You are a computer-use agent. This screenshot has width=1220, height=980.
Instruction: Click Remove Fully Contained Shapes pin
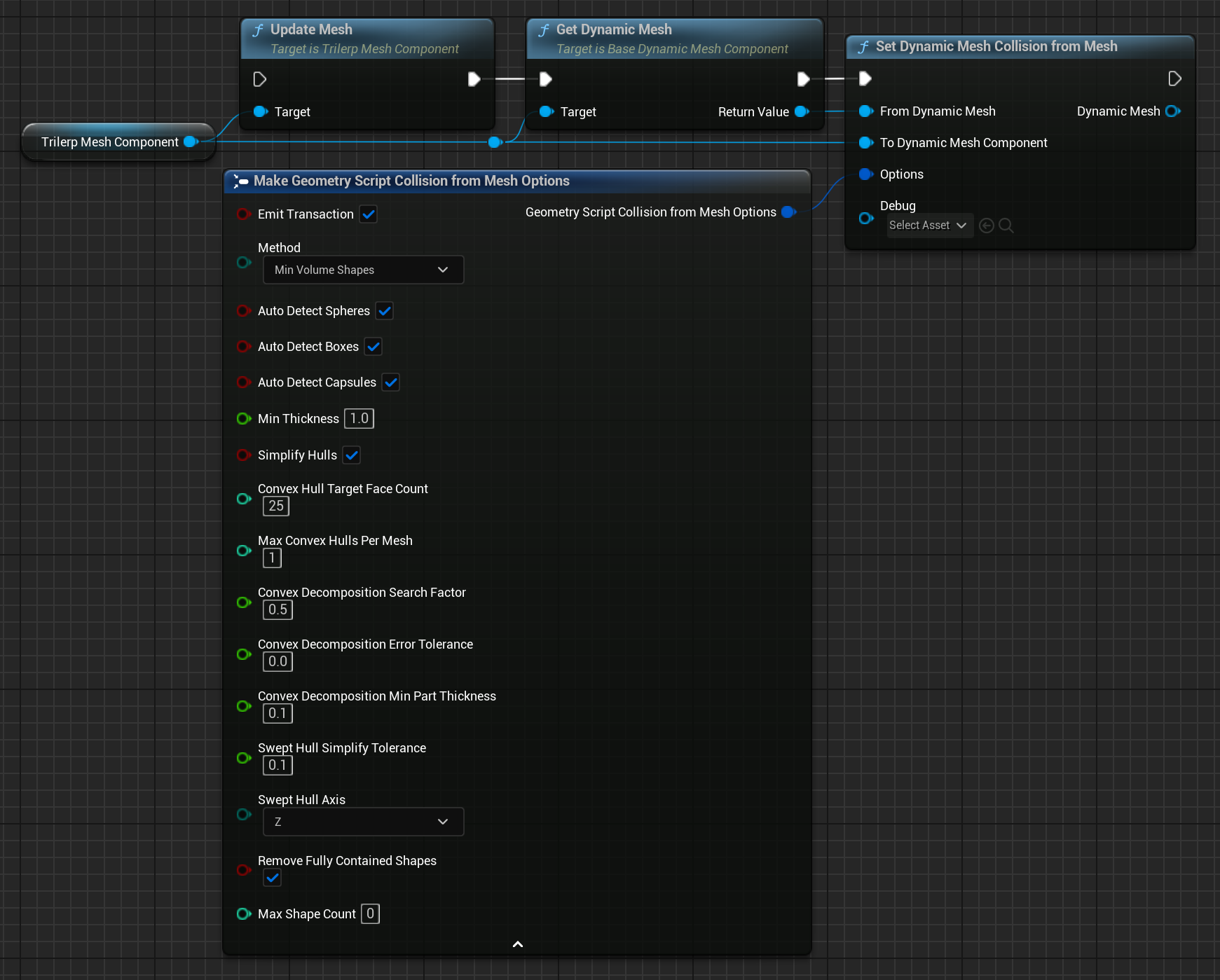click(x=244, y=869)
